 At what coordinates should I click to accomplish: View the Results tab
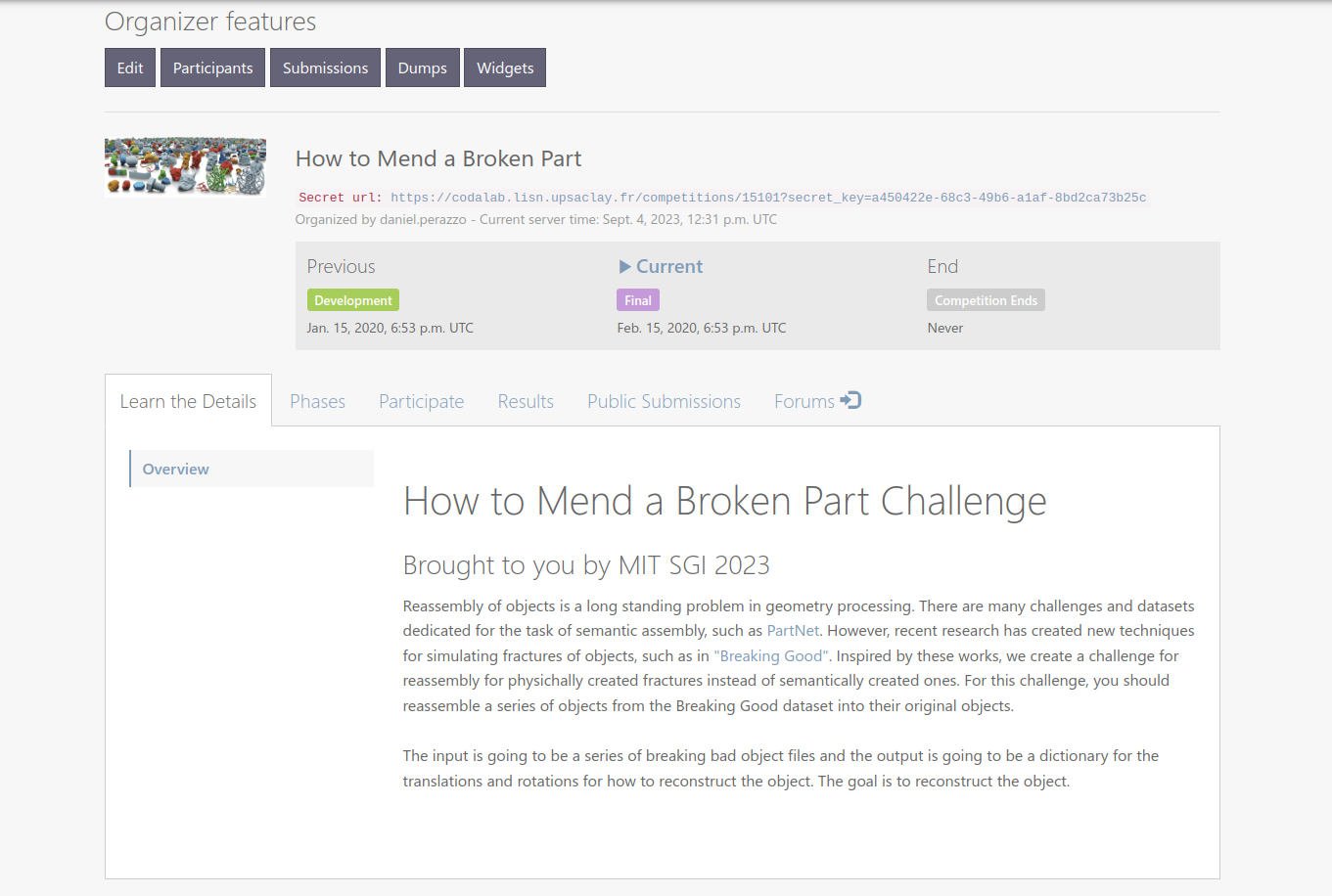tap(526, 401)
